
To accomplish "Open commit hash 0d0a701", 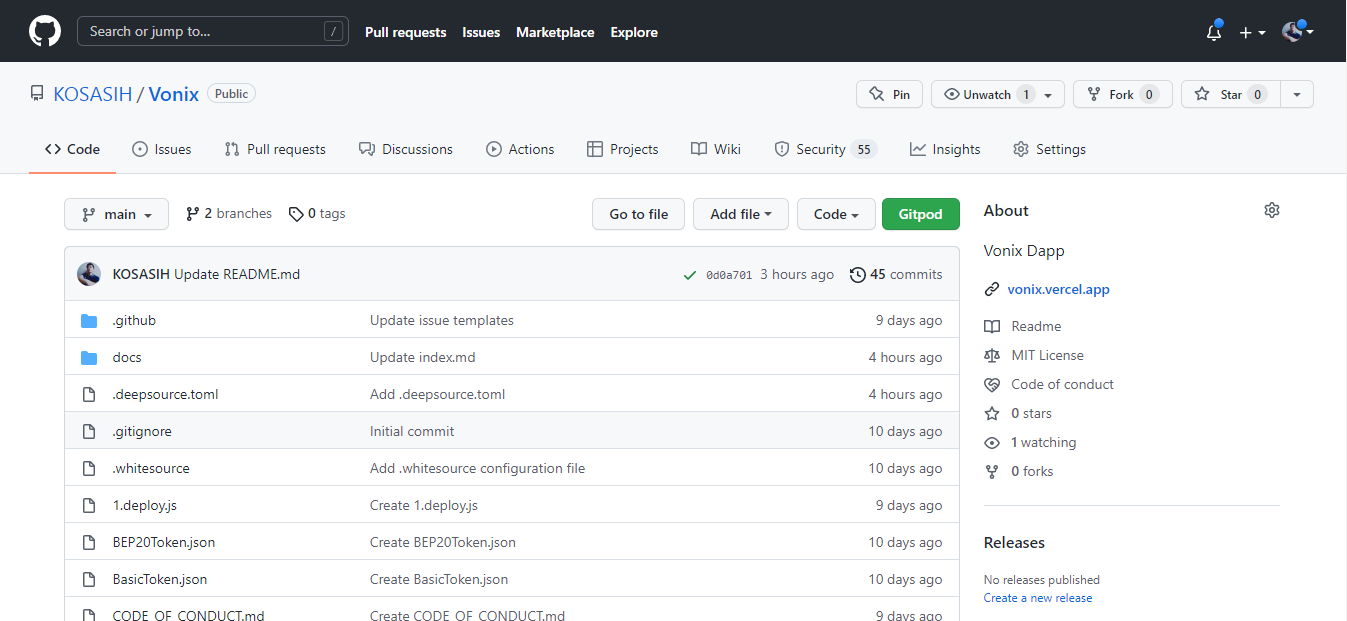I will (729, 275).
